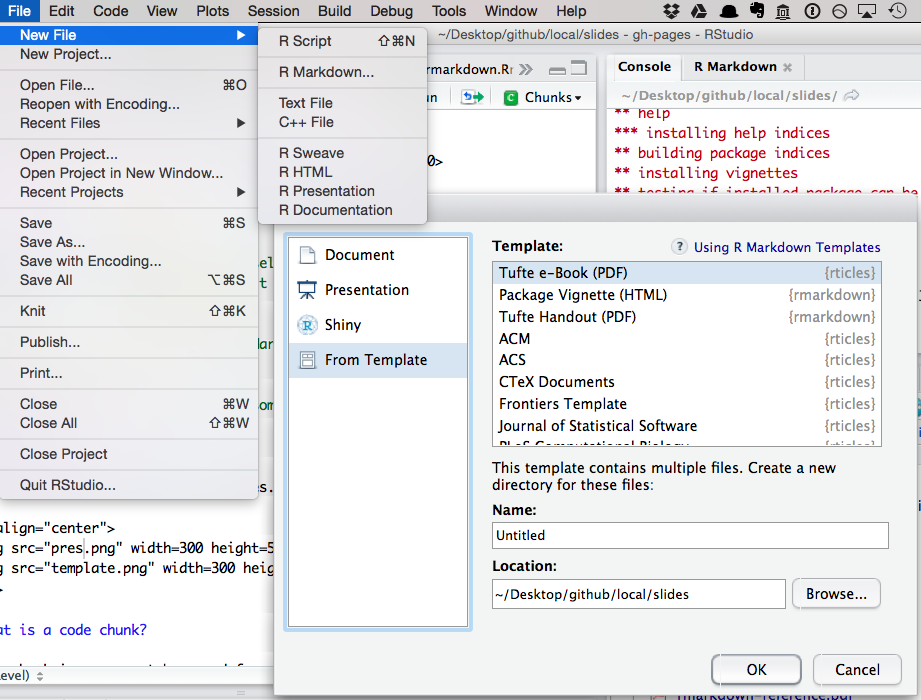Screen dimensions: 921x700
Task: Open the Code menu
Action: tap(110, 11)
